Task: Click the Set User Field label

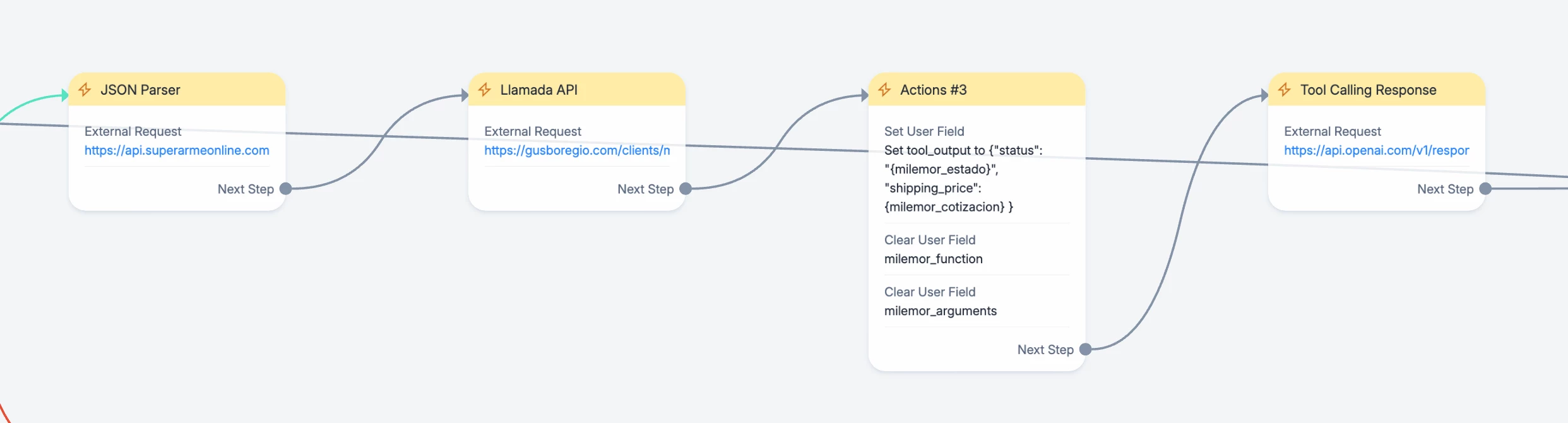Action: 924,131
